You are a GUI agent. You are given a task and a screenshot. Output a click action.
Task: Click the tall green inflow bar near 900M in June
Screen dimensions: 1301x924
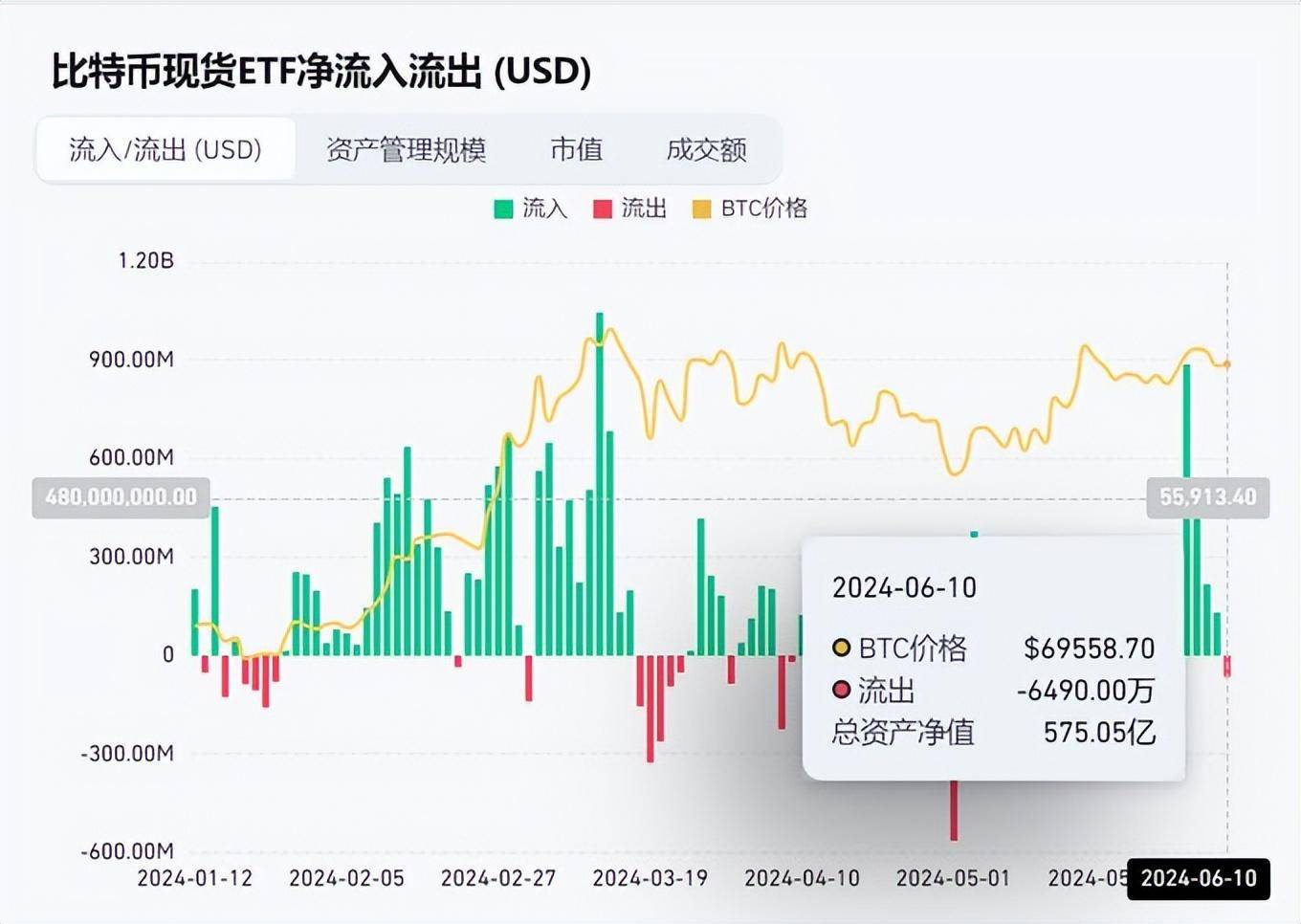(x=1187, y=510)
